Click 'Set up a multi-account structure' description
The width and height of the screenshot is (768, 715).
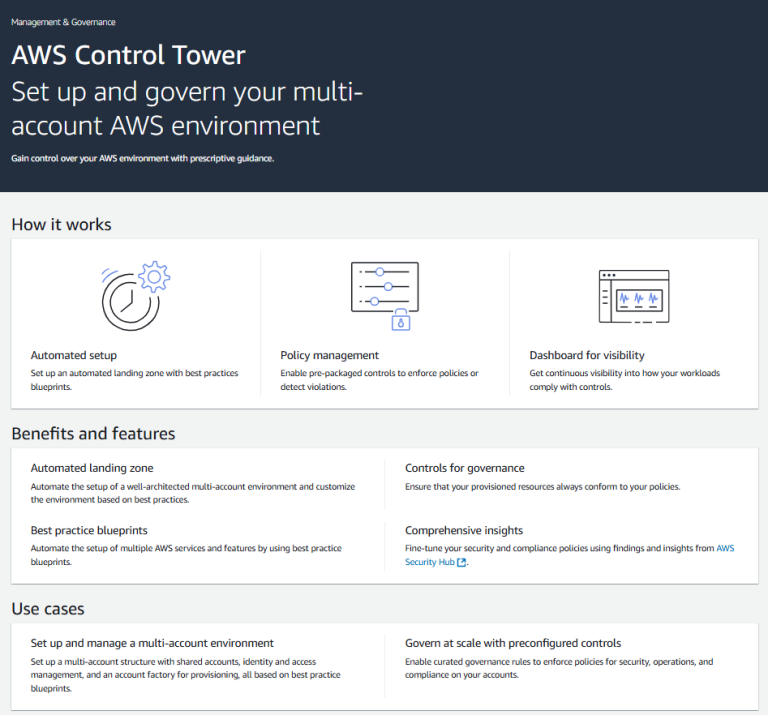185,675
